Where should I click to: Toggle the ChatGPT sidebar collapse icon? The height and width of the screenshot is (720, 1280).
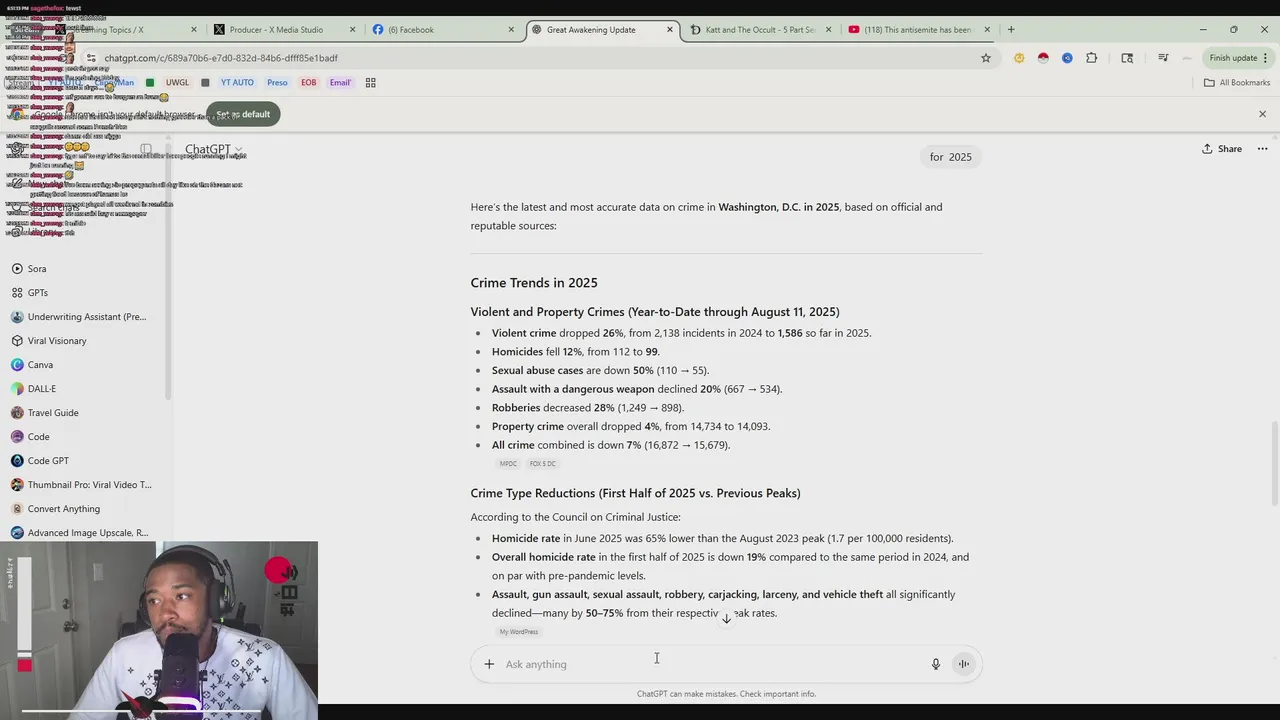(146, 149)
